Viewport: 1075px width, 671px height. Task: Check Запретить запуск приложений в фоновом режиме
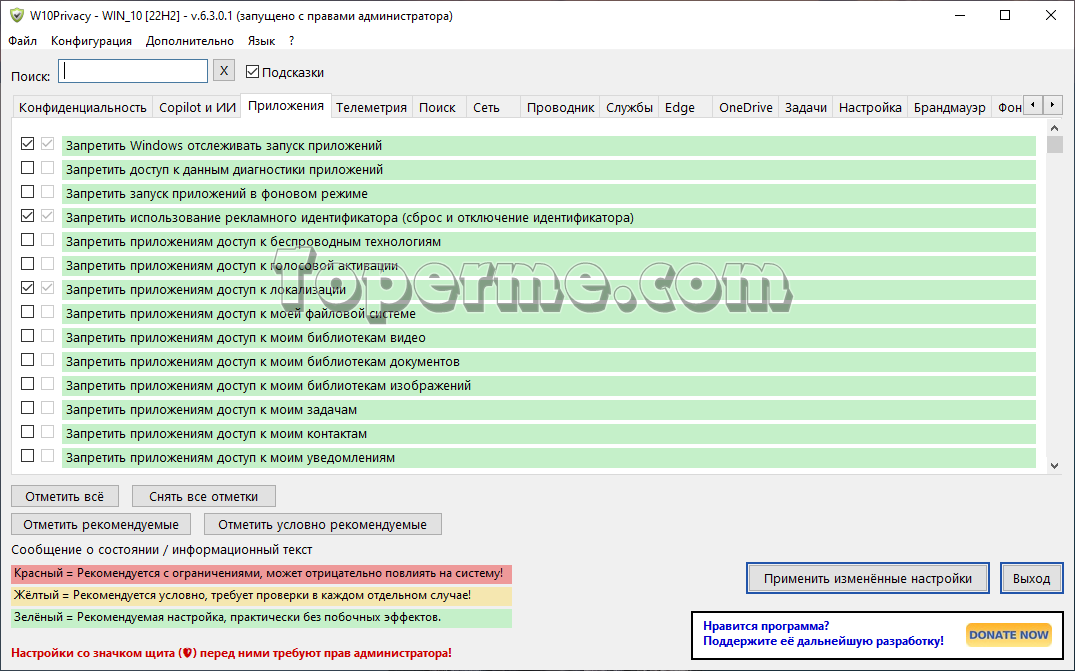(27, 192)
